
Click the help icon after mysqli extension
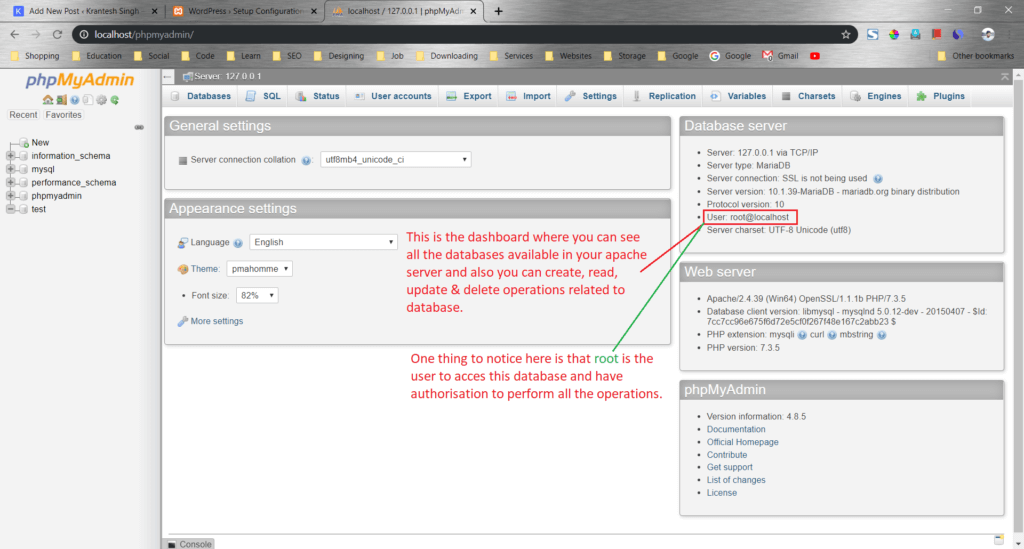click(x=802, y=335)
